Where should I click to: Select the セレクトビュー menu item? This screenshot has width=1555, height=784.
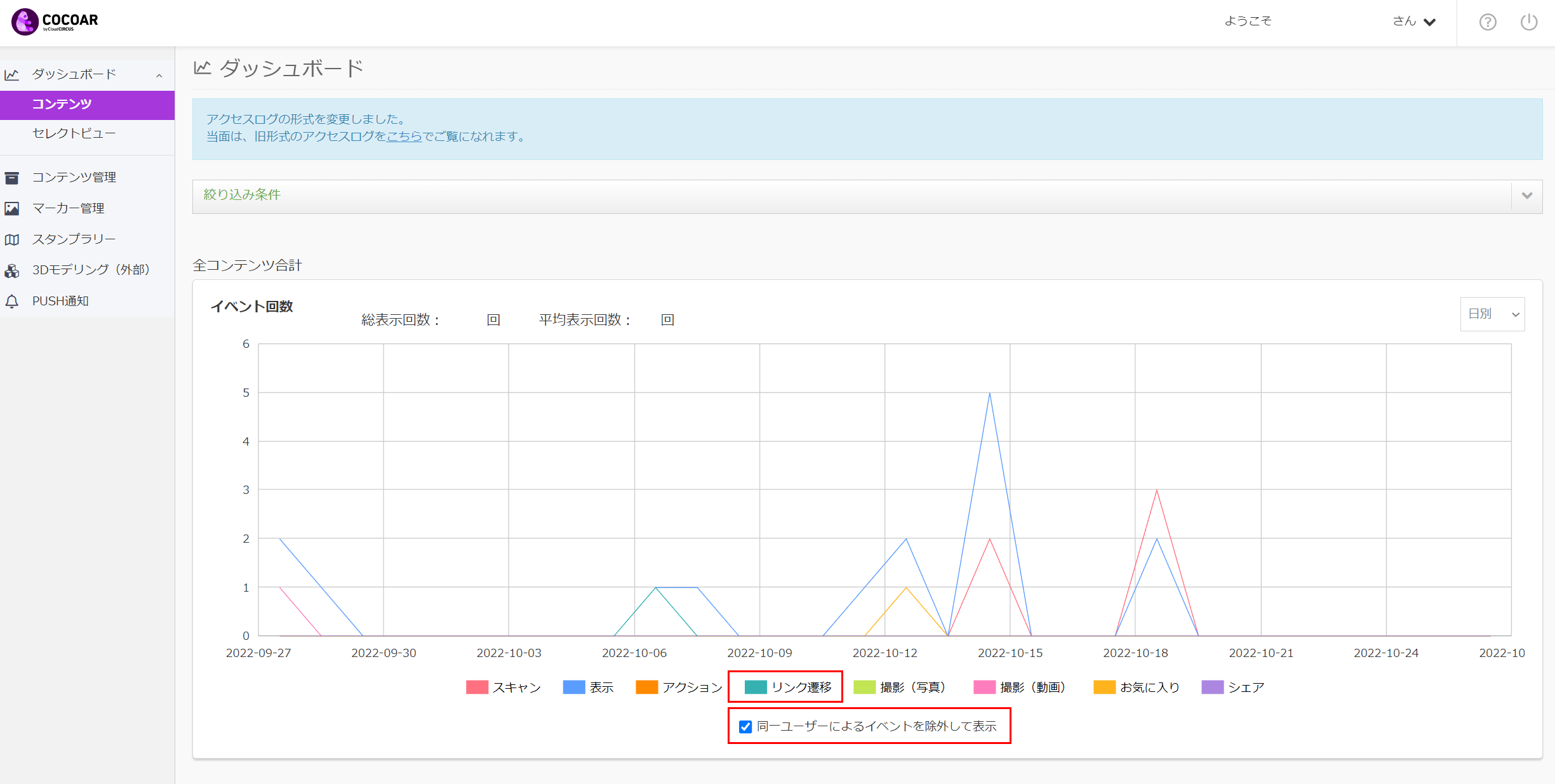[x=88, y=134]
